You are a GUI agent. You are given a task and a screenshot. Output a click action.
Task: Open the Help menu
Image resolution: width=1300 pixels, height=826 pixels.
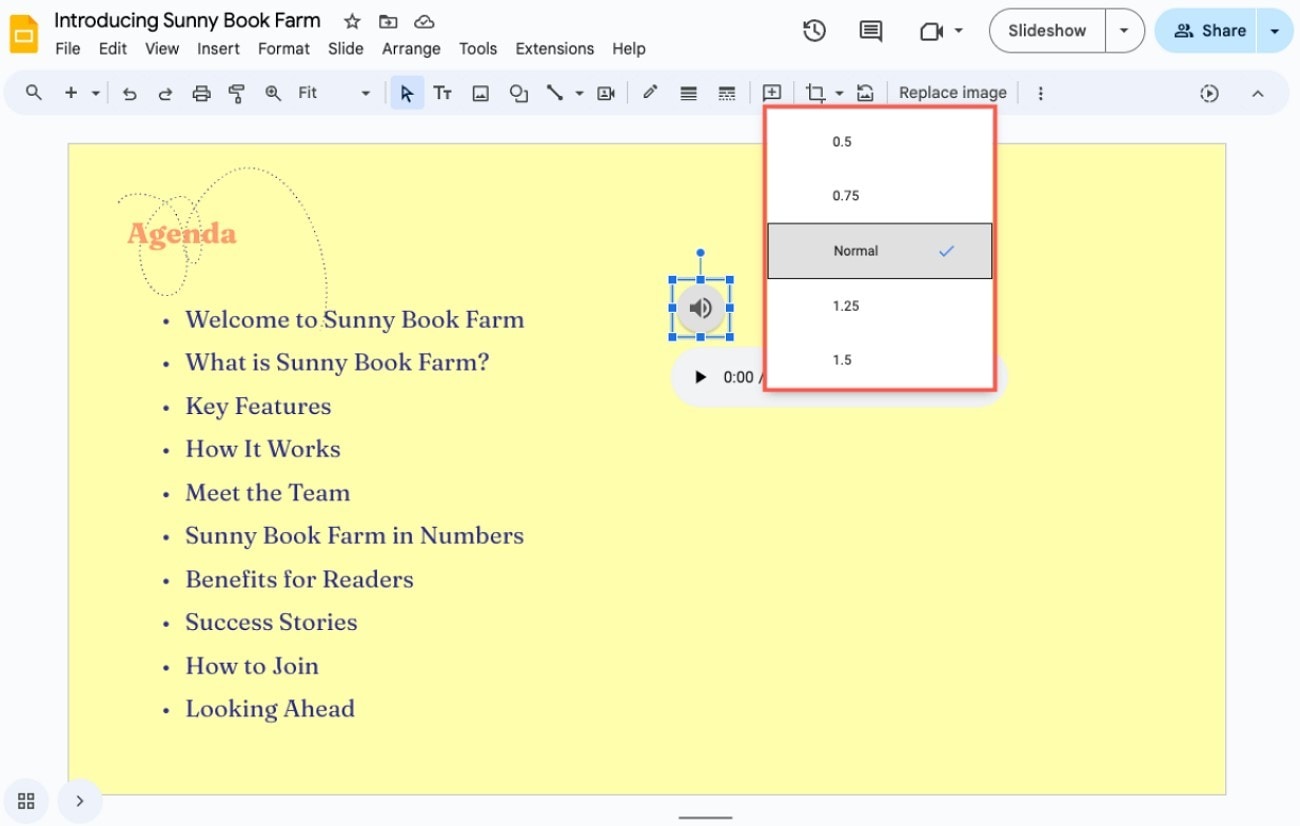[x=629, y=48]
